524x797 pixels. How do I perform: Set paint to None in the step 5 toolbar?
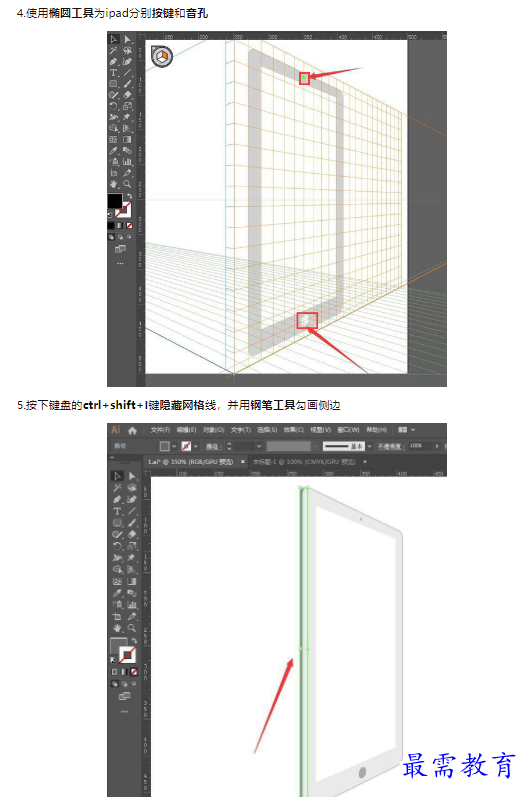134,672
